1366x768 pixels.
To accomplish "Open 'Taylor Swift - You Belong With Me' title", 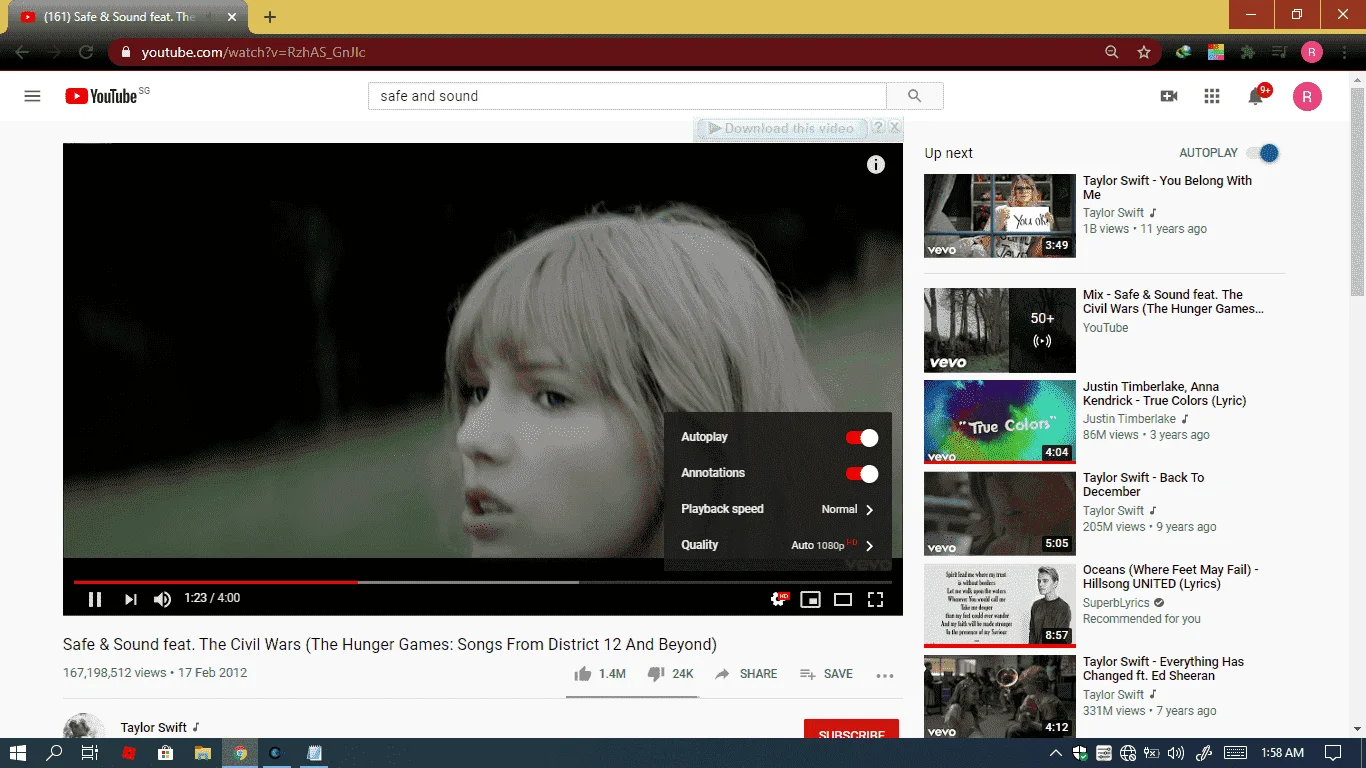I will (x=1167, y=188).
